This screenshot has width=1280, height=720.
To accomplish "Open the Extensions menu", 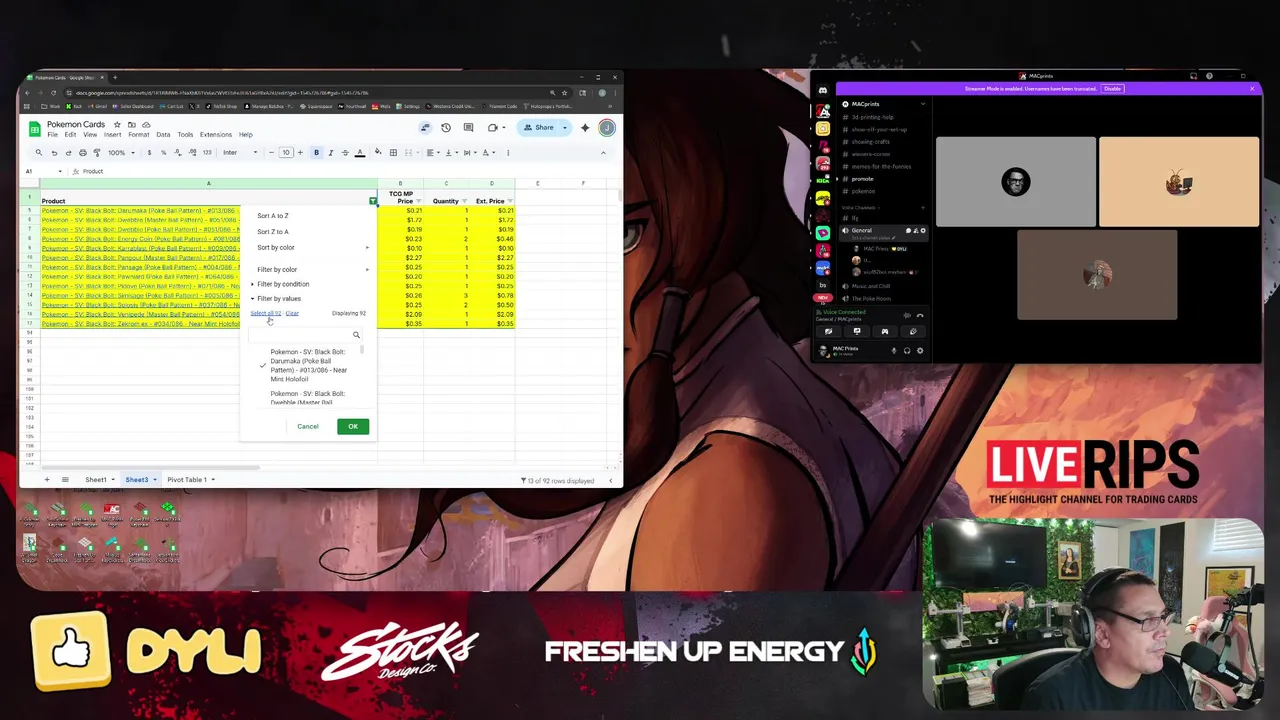I will point(216,134).
